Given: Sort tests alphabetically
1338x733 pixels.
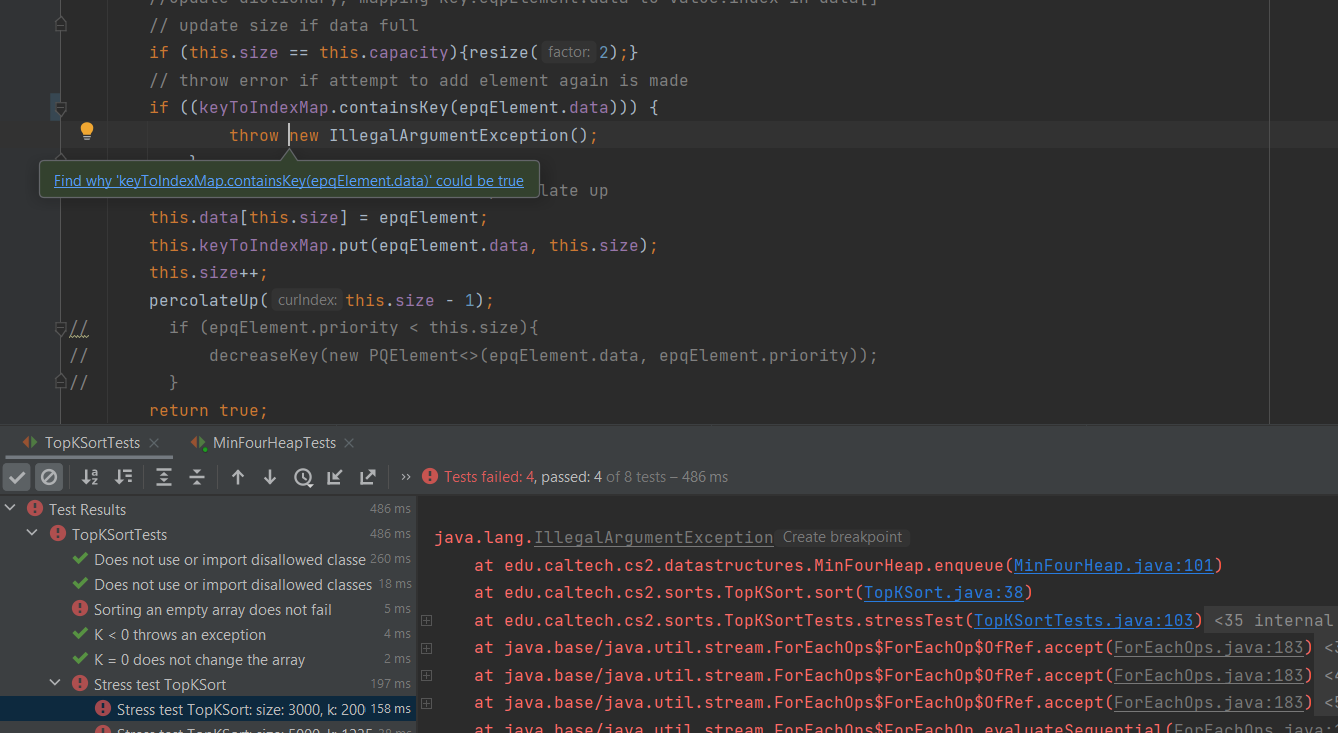Looking at the screenshot, I should coord(90,477).
